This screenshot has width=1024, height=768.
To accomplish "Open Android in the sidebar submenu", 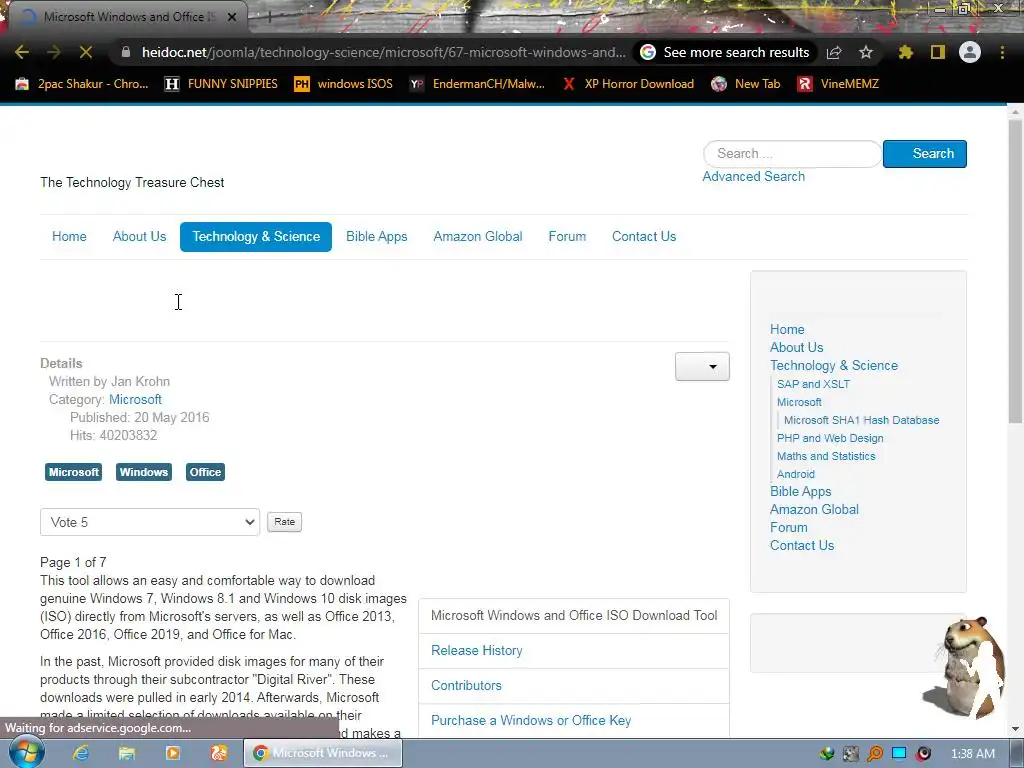I will point(795,474).
